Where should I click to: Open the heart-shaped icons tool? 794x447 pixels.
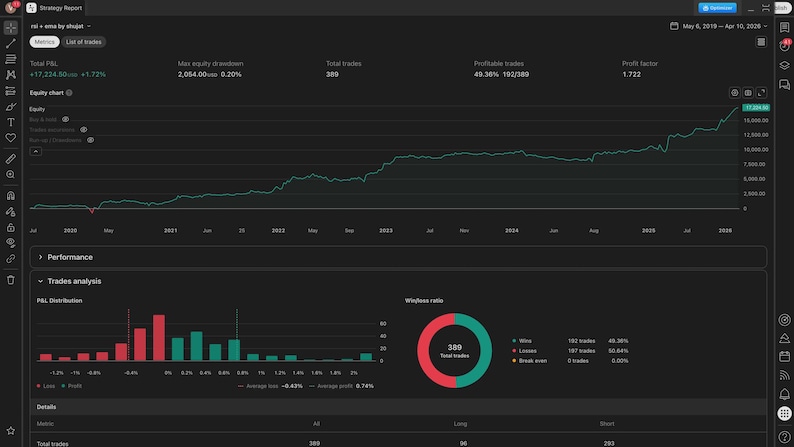click(x=11, y=138)
